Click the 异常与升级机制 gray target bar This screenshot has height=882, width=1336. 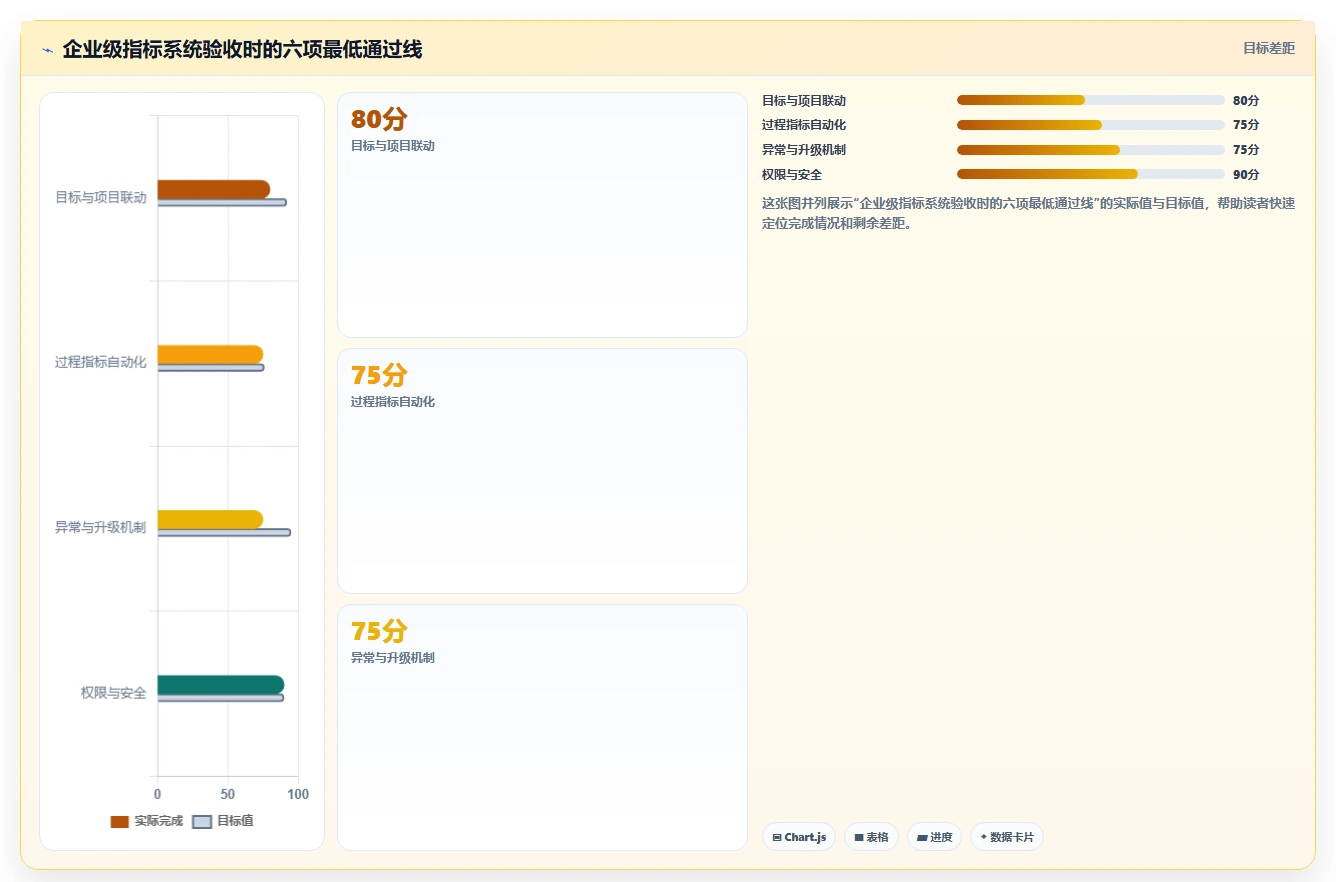coord(224,533)
